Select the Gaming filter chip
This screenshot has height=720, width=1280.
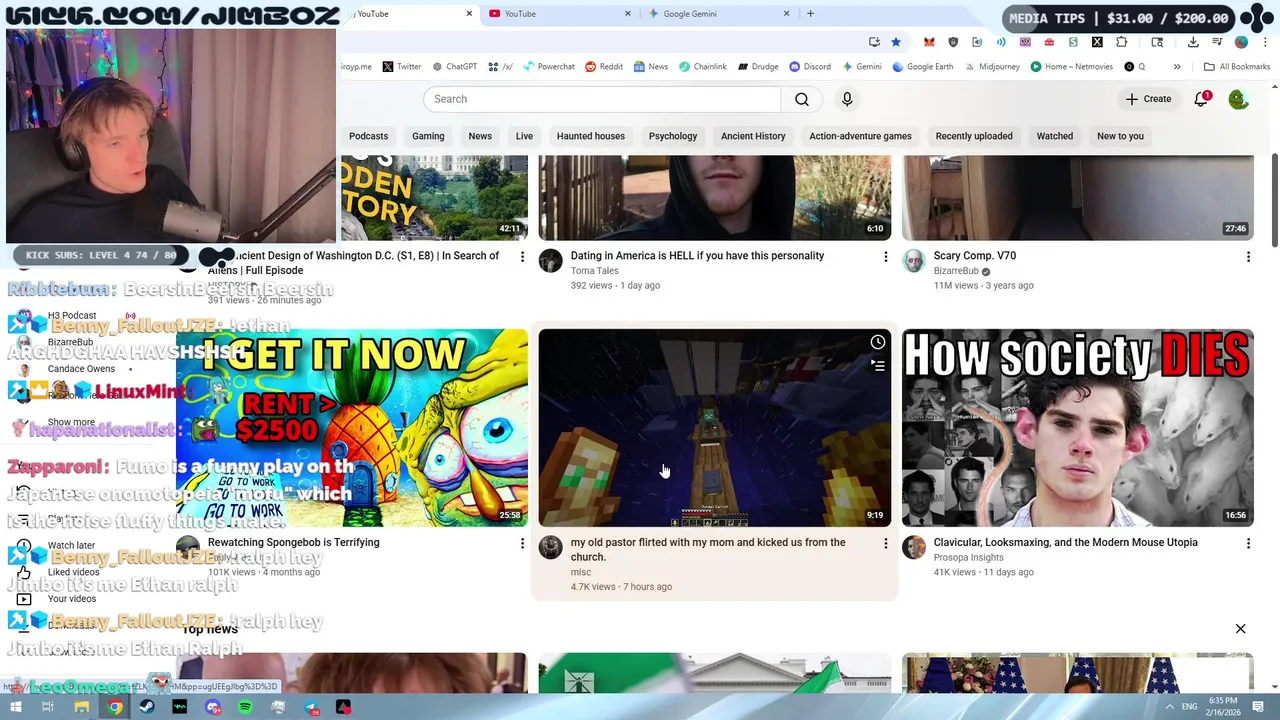428,136
